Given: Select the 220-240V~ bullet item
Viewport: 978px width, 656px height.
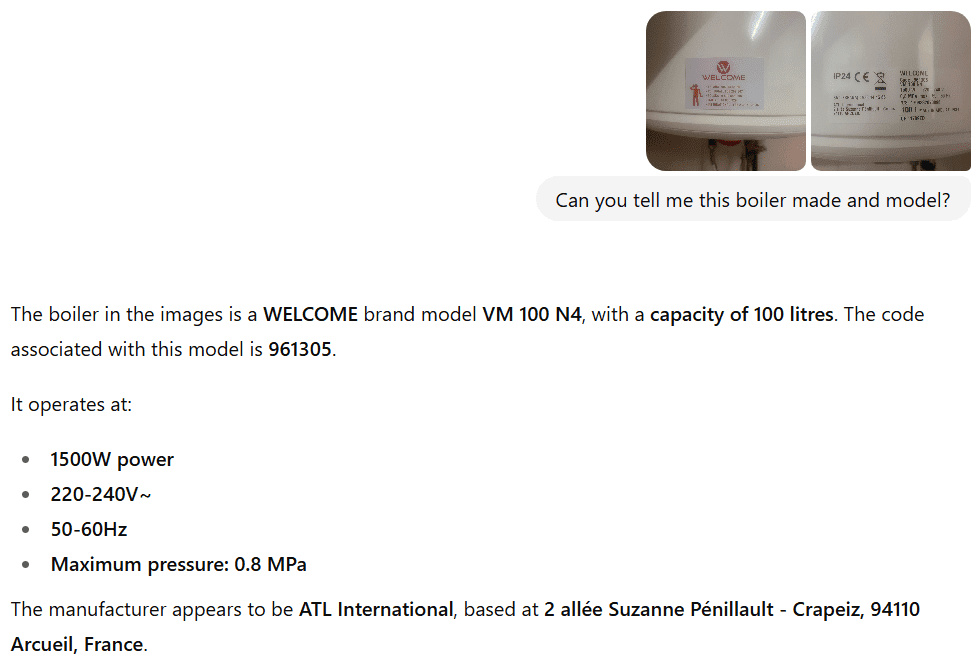Looking at the screenshot, I should [100, 494].
